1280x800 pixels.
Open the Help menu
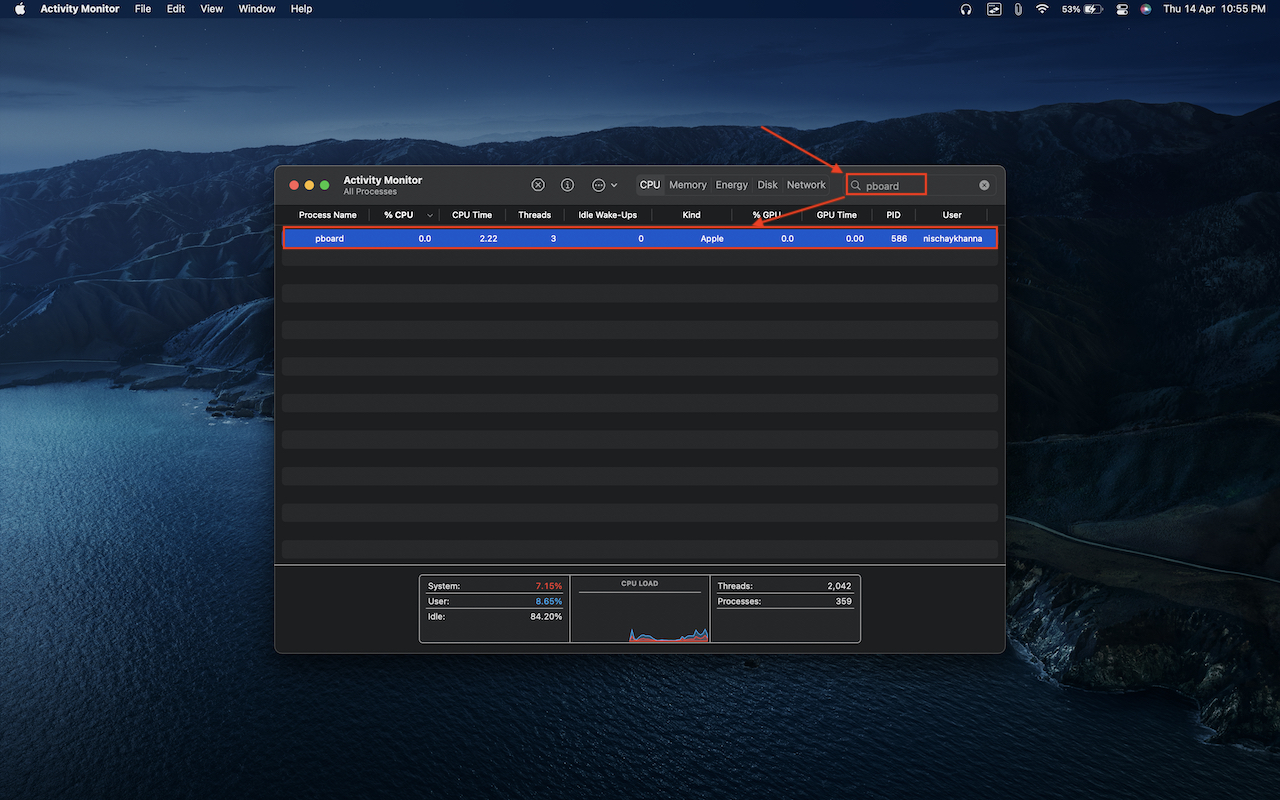tap(301, 9)
